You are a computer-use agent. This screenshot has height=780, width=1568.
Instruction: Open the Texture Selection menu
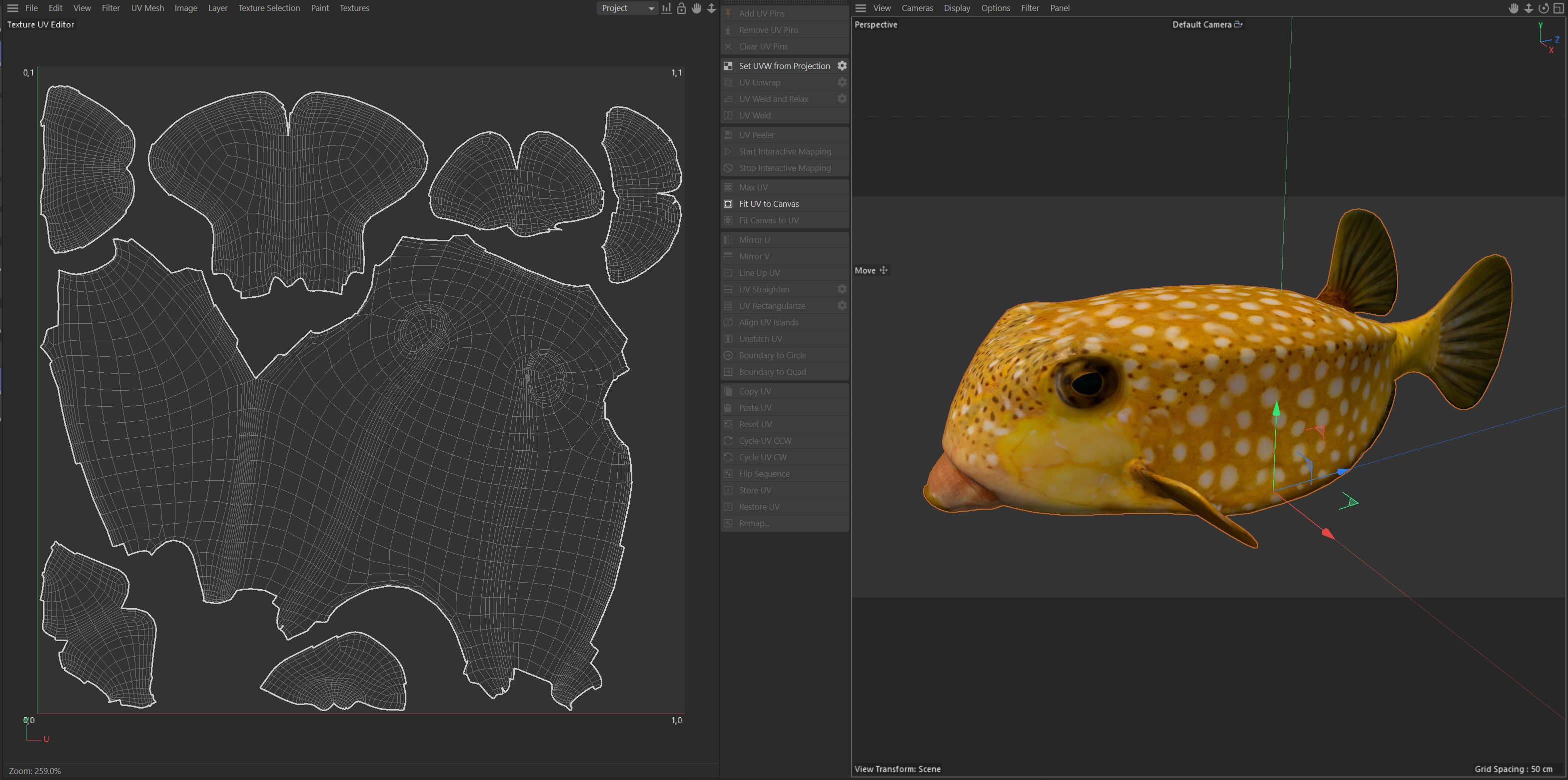pos(268,8)
